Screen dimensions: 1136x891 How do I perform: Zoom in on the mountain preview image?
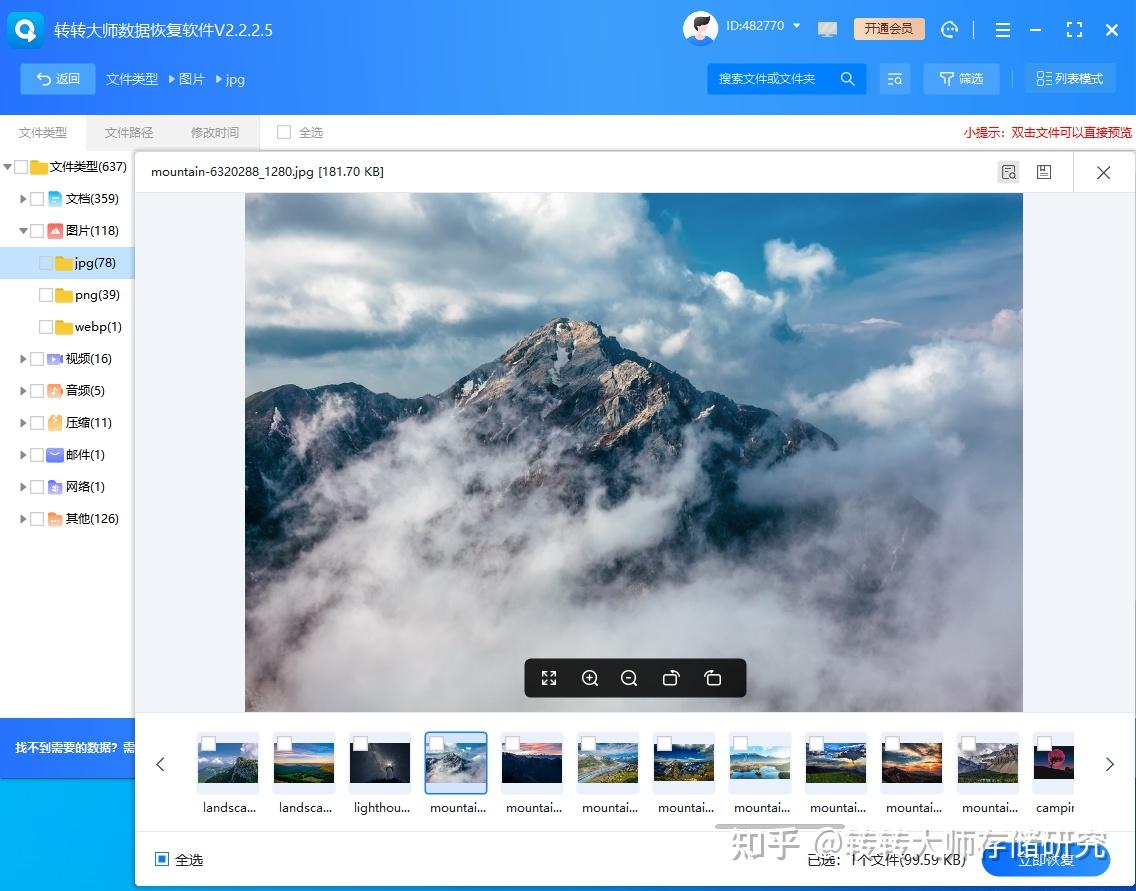pos(590,678)
